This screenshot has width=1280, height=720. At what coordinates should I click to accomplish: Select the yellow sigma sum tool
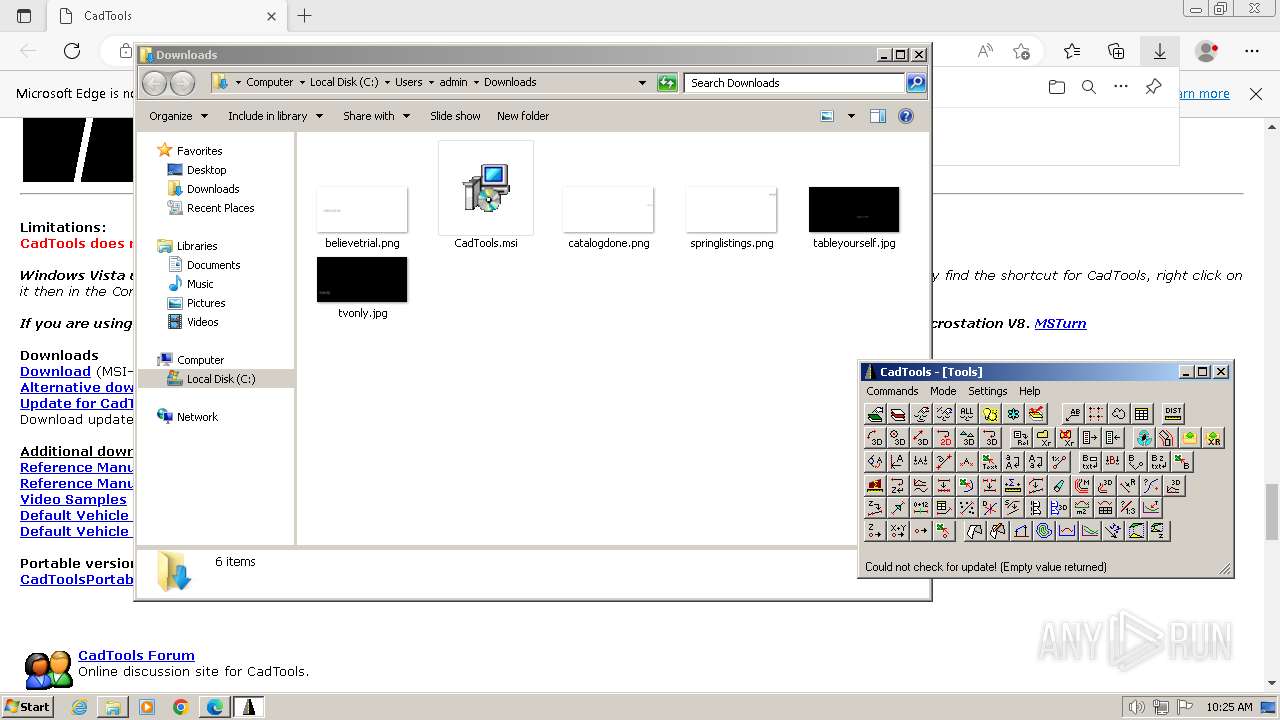point(1013,485)
